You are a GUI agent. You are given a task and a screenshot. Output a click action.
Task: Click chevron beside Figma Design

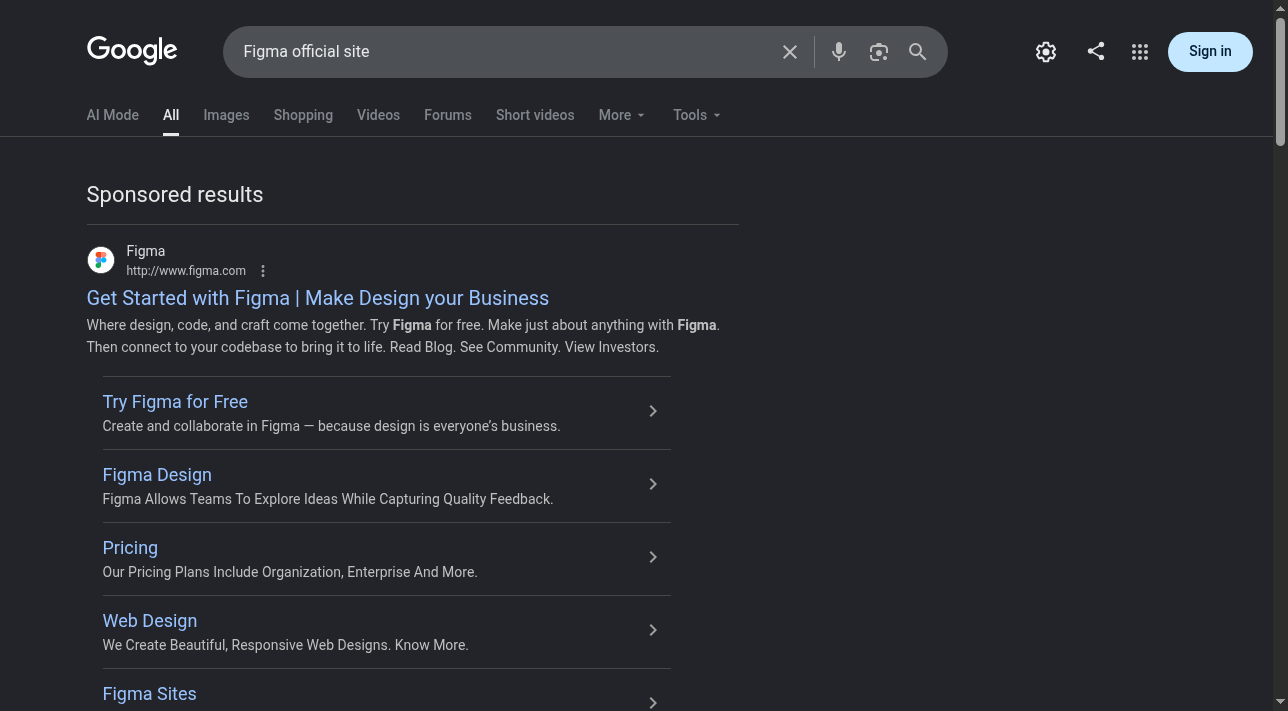click(x=653, y=484)
